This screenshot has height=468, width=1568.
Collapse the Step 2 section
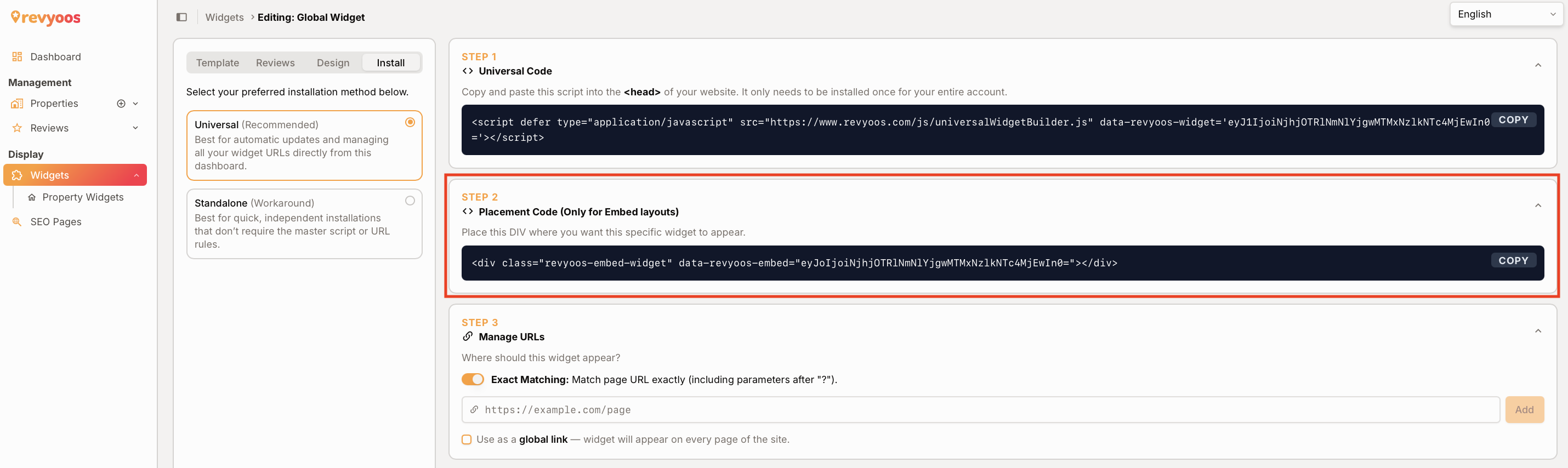coord(1538,206)
